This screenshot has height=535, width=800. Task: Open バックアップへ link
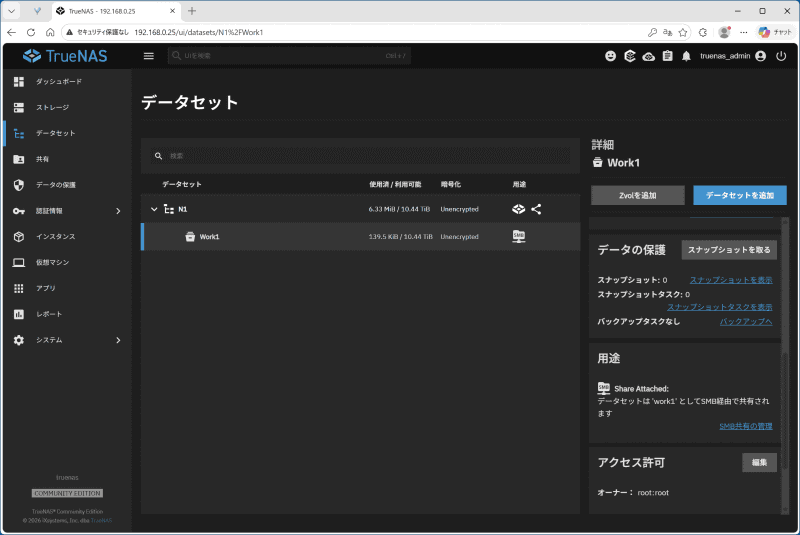(746, 321)
